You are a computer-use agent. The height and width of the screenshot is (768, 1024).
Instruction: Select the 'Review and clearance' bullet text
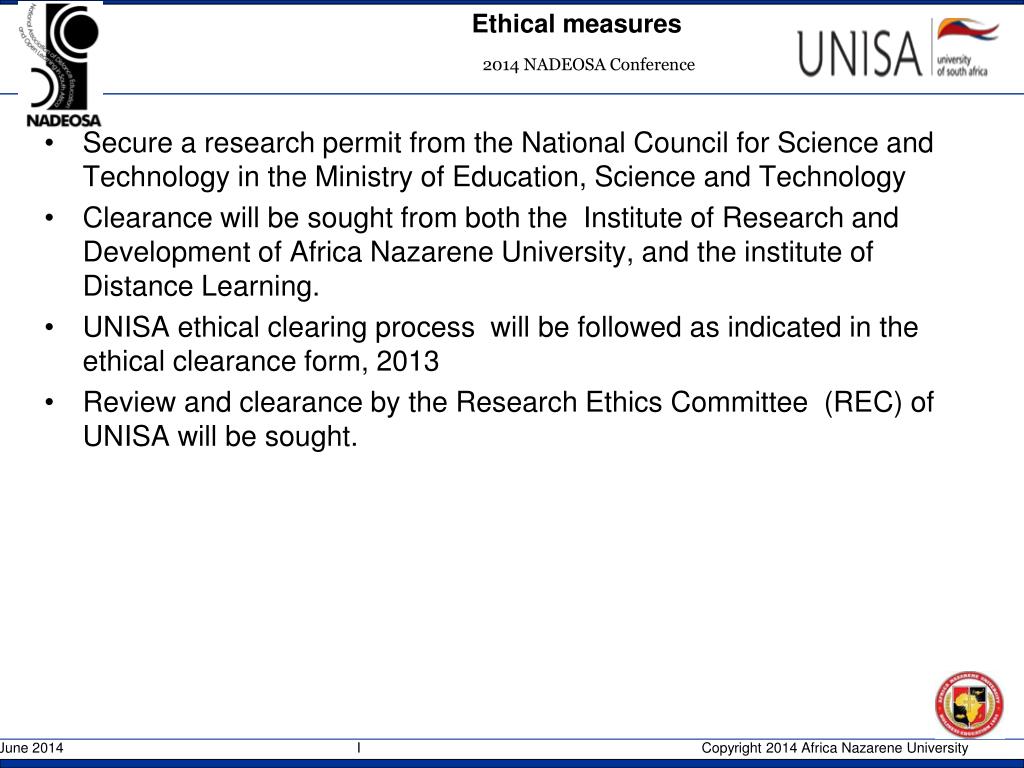pyautogui.click(x=508, y=419)
